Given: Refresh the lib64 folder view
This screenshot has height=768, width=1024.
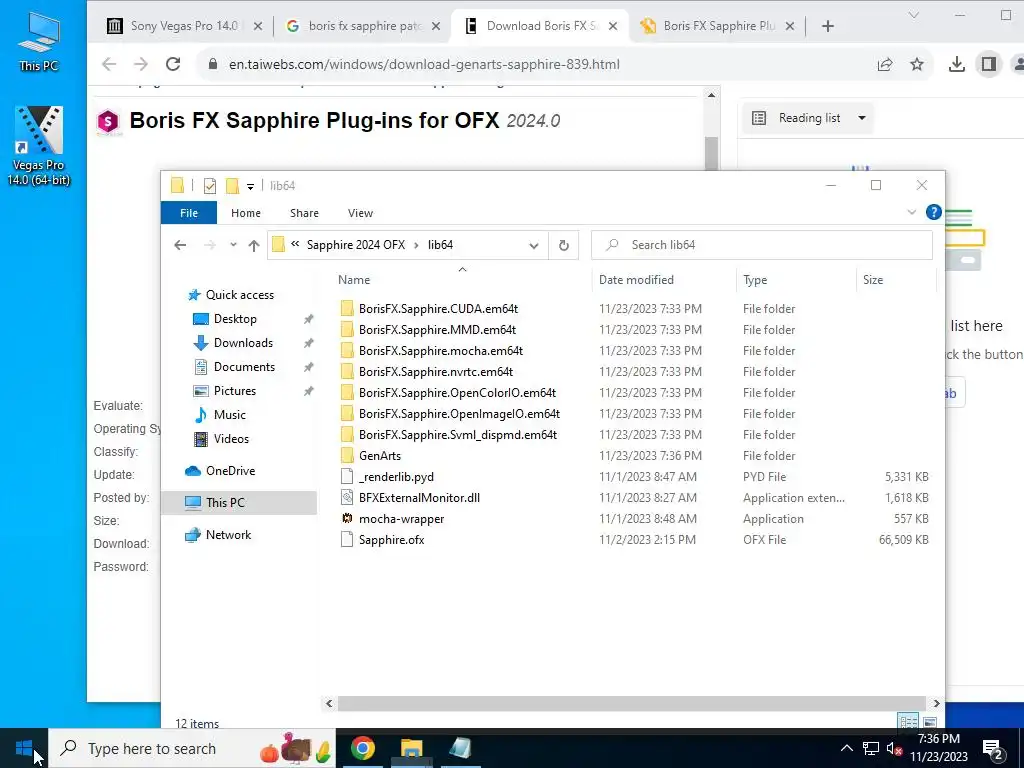Looking at the screenshot, I should coord(564,246).
